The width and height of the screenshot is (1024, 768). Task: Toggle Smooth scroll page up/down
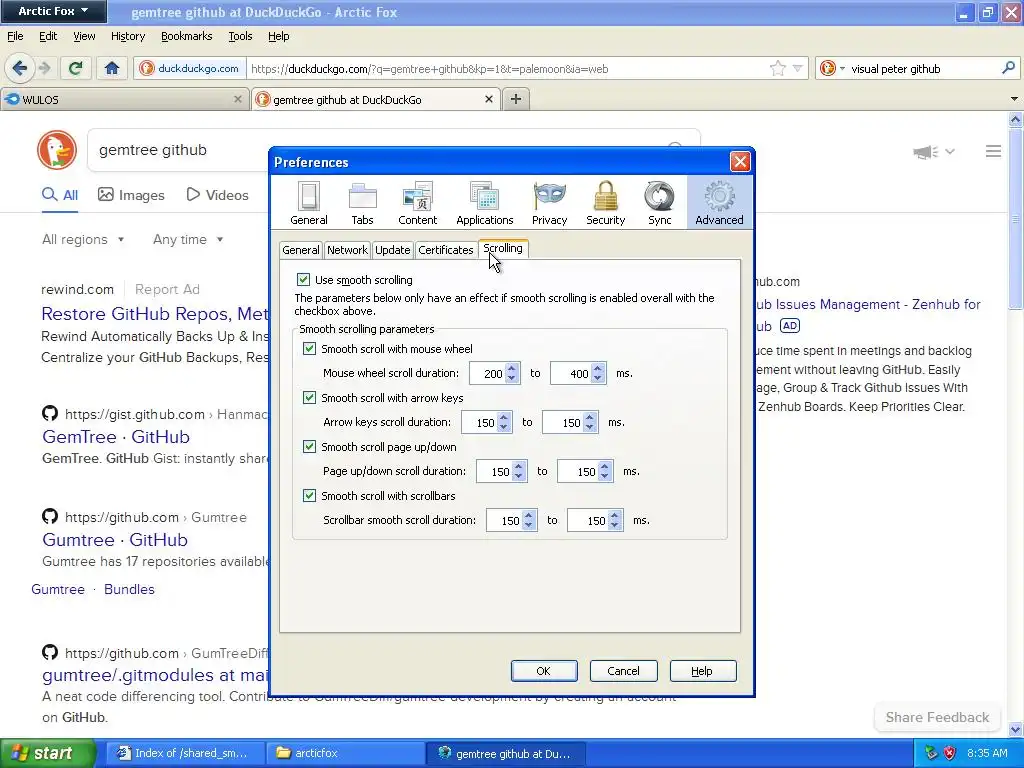[310, 447]
